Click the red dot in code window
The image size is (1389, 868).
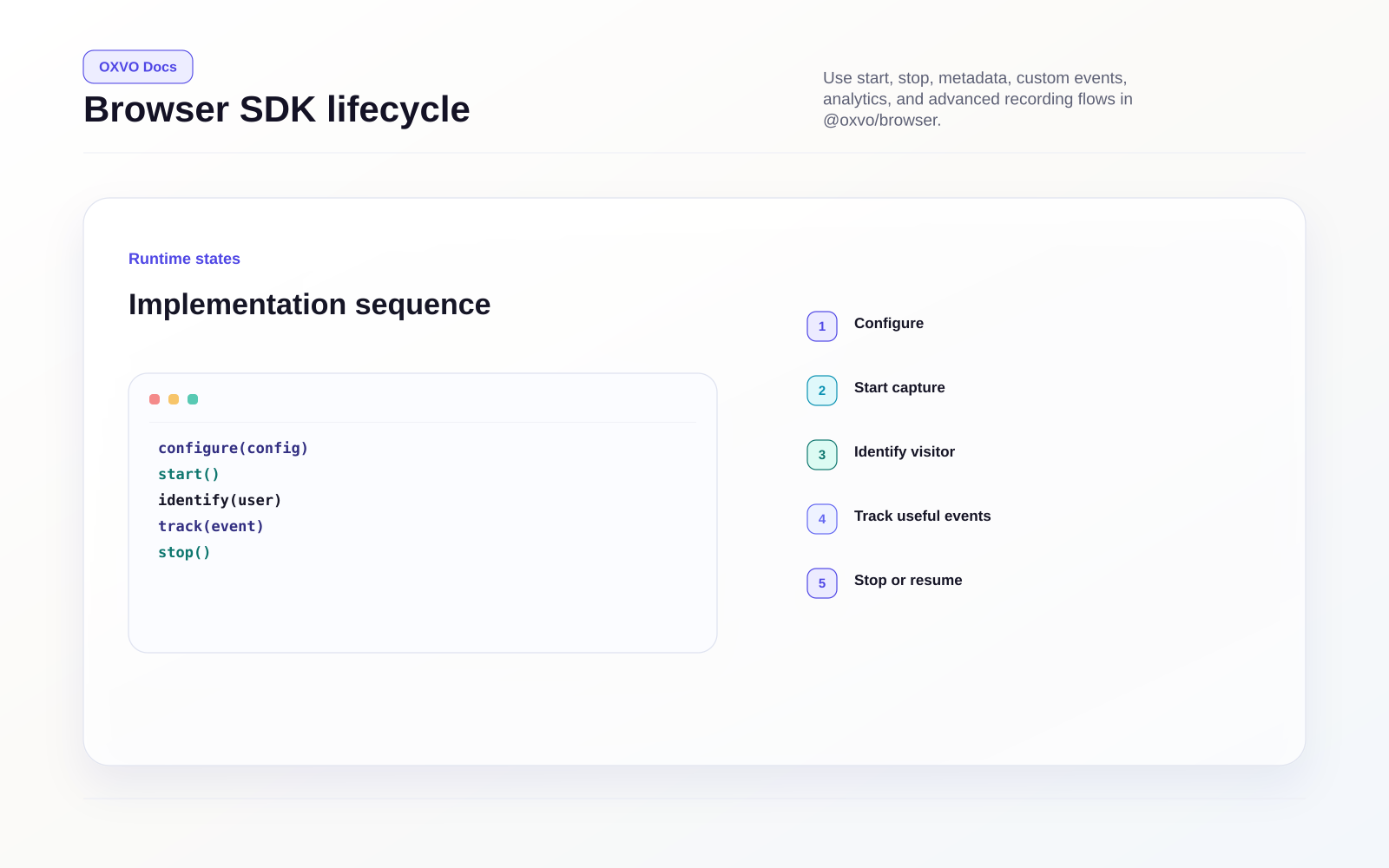tap(155, 399)
